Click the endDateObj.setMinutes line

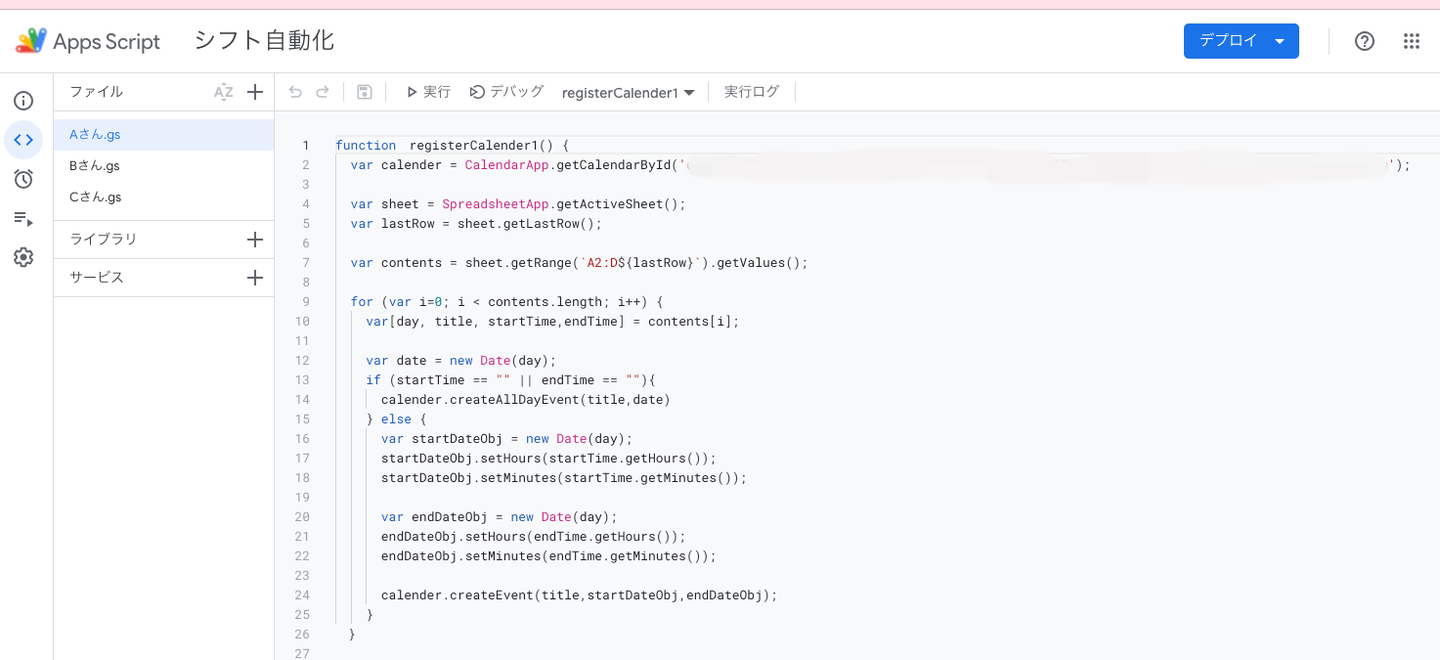pos(548,556)
